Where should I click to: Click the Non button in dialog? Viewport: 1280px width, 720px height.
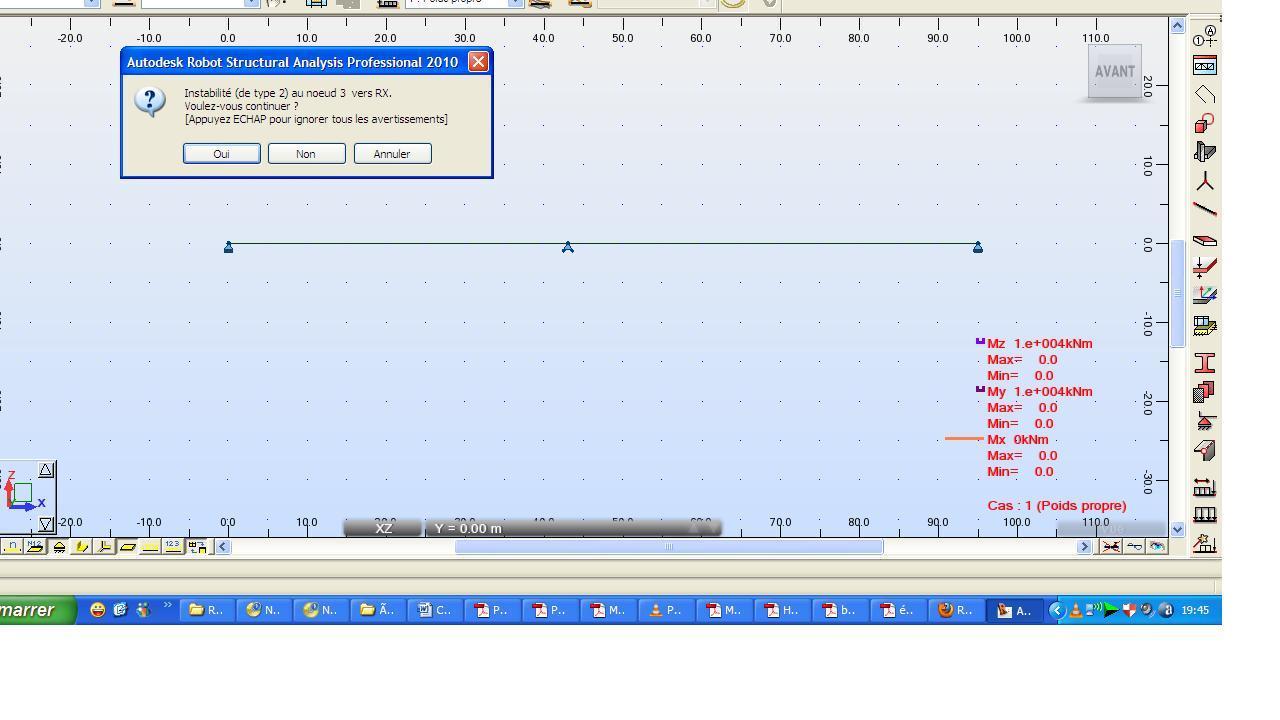coord(306,154)
